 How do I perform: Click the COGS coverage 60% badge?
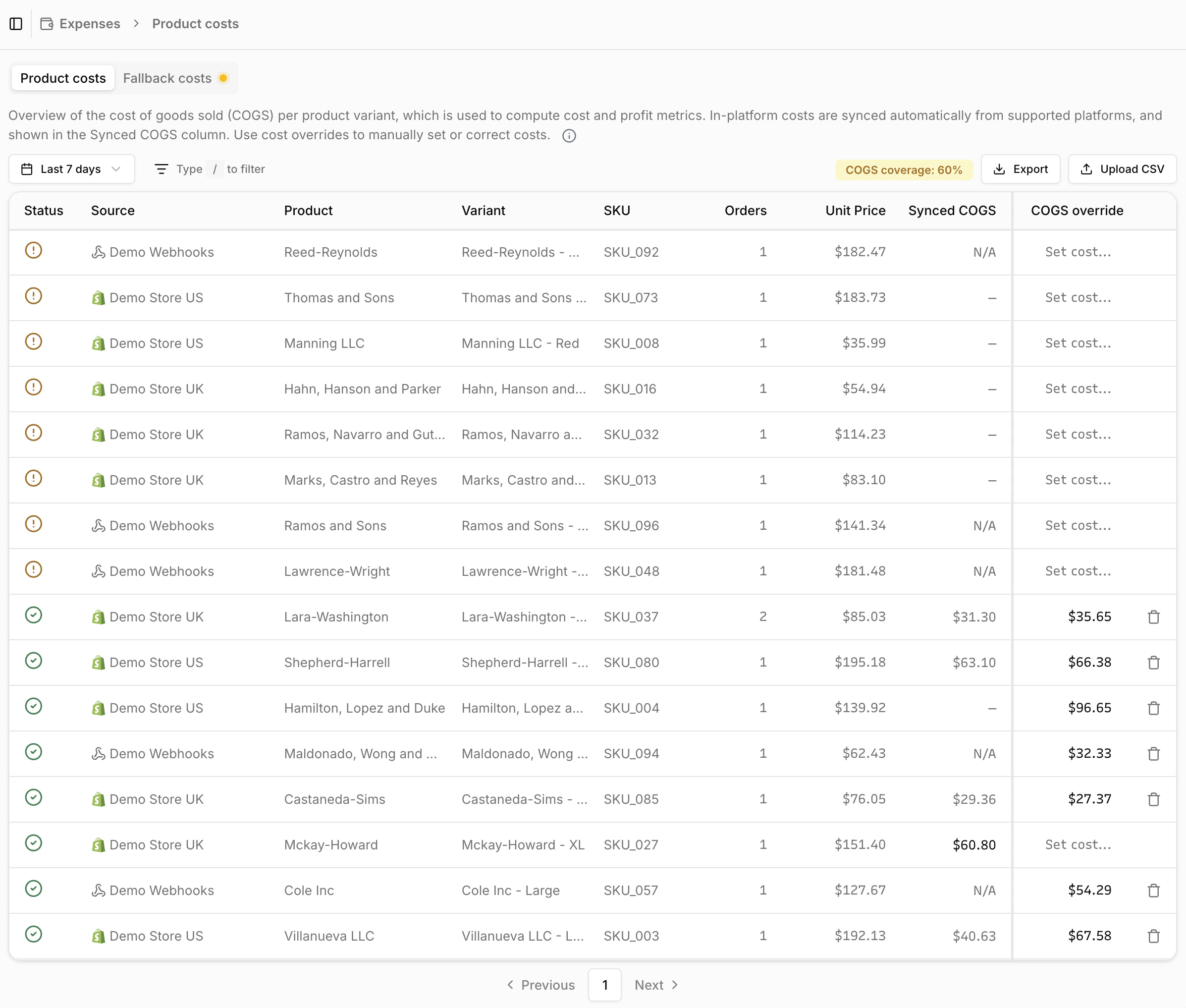coord(903,169)
